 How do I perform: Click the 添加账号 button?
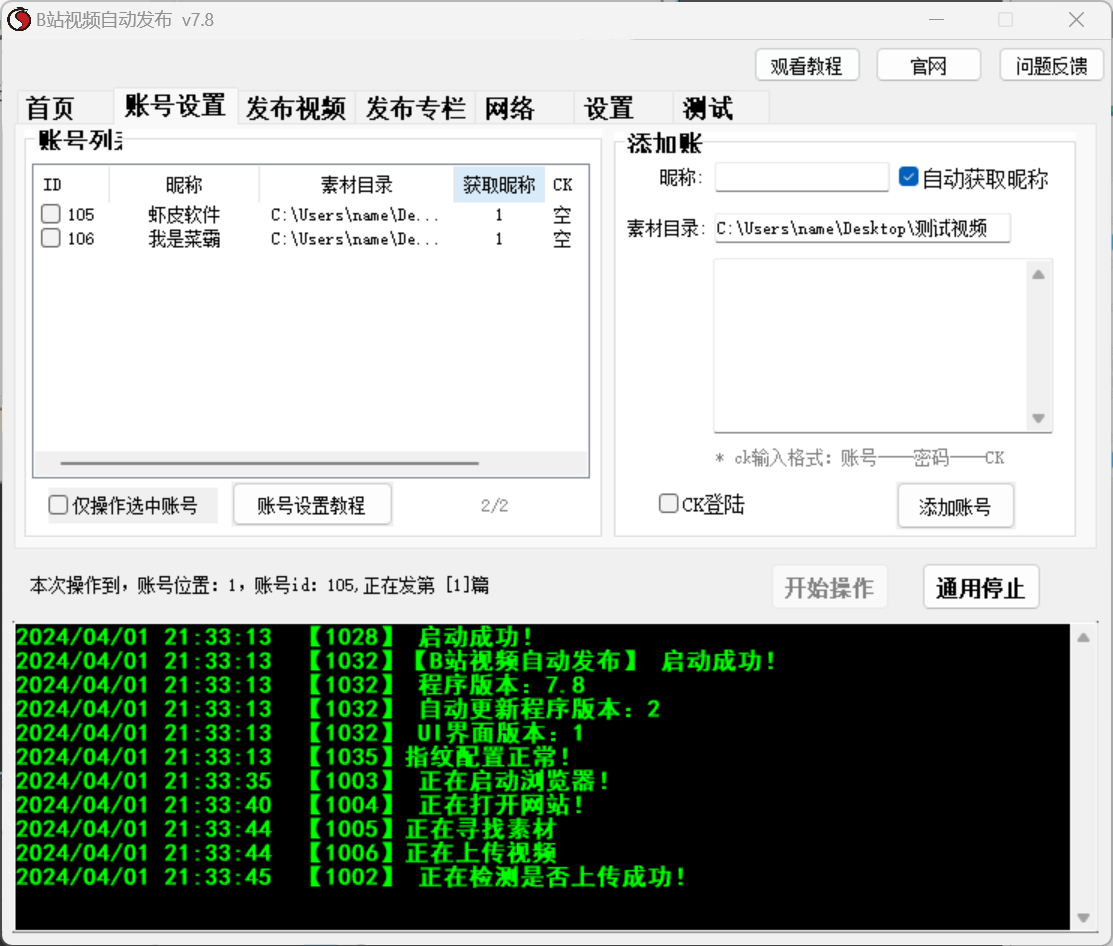[x=955, y=506]
